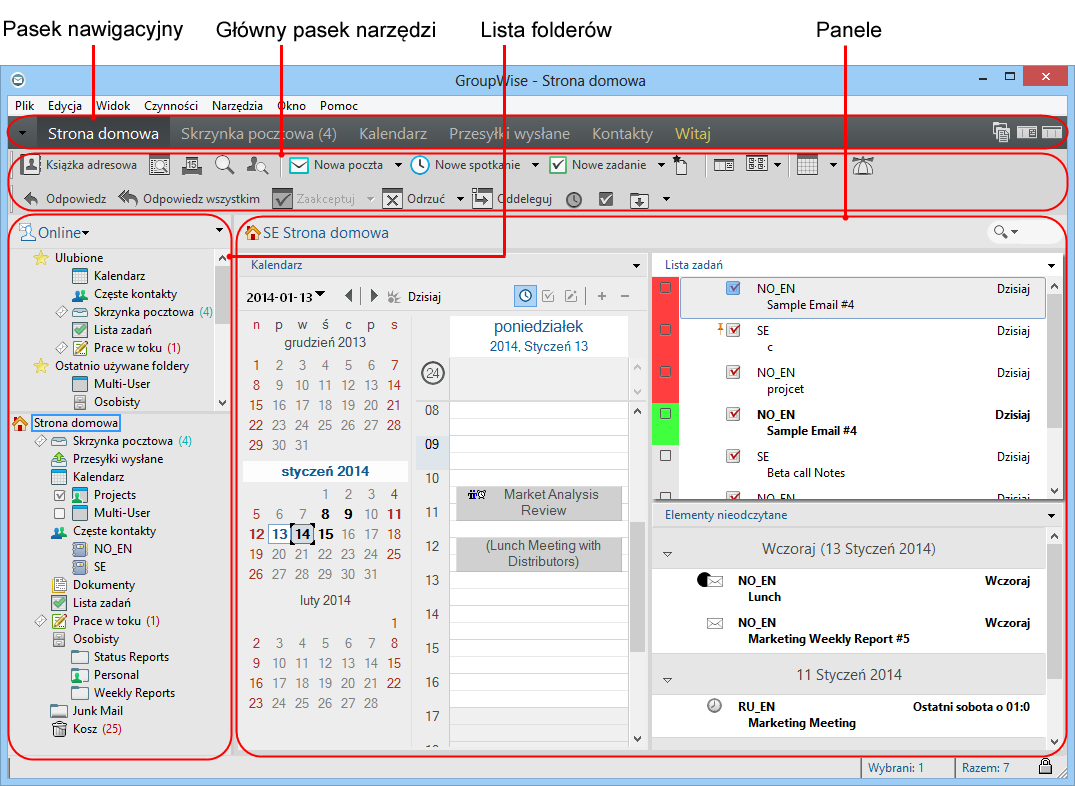Click the Oddeleguj button
Screen dimensions: 1075x786
pos(512,199)
